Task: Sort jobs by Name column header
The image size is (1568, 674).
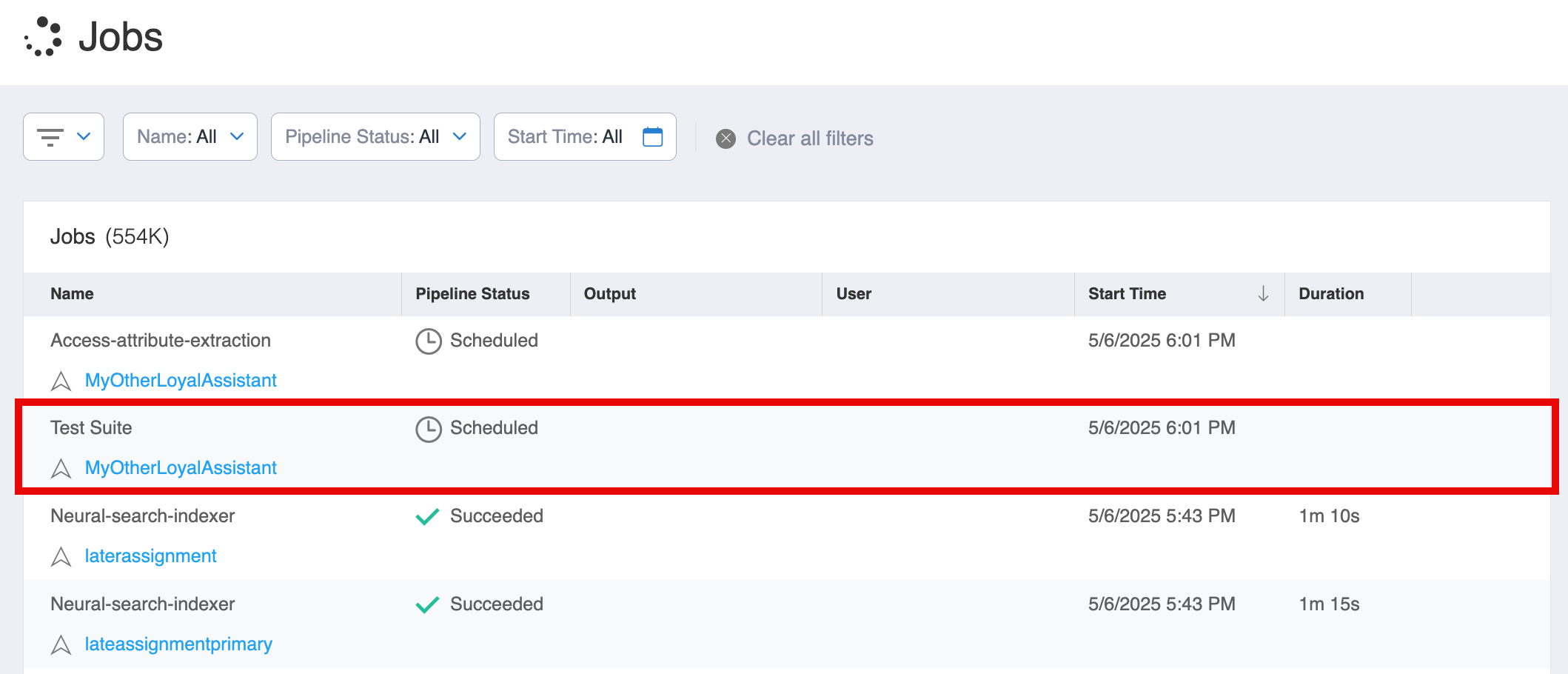Action: click(x=72, y=294)
